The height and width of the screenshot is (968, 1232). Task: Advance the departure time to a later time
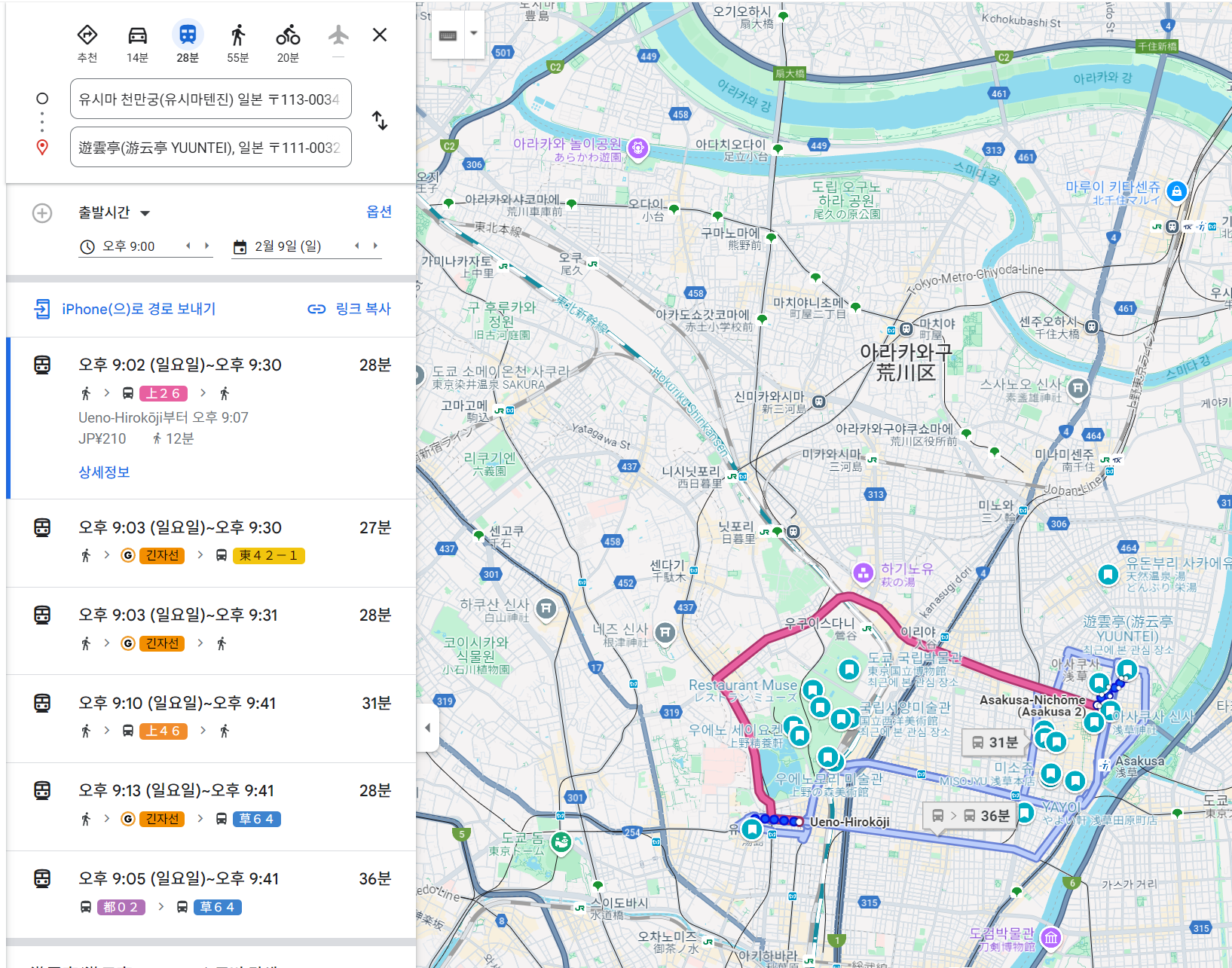pyautogui.click(x=206, y=246)
